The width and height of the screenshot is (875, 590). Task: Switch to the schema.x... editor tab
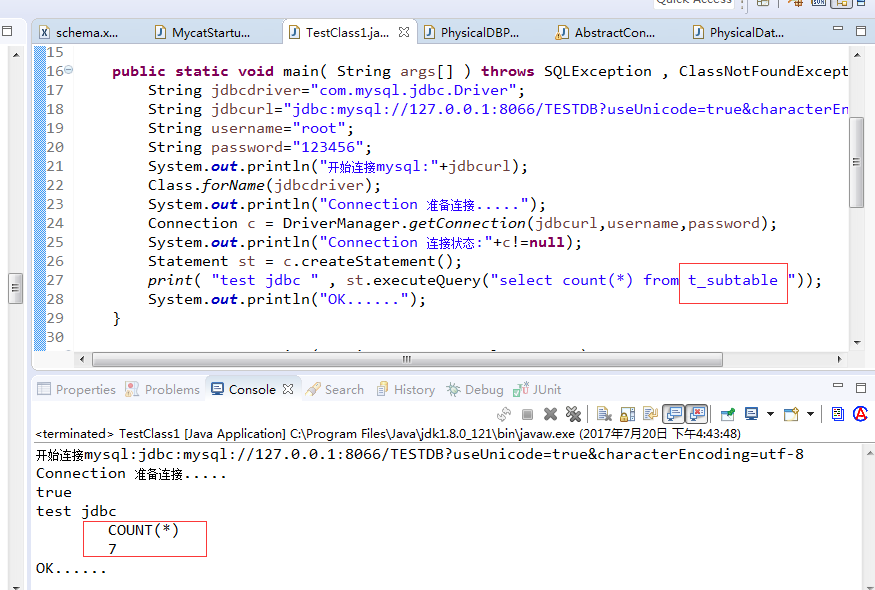pos(79,33)
